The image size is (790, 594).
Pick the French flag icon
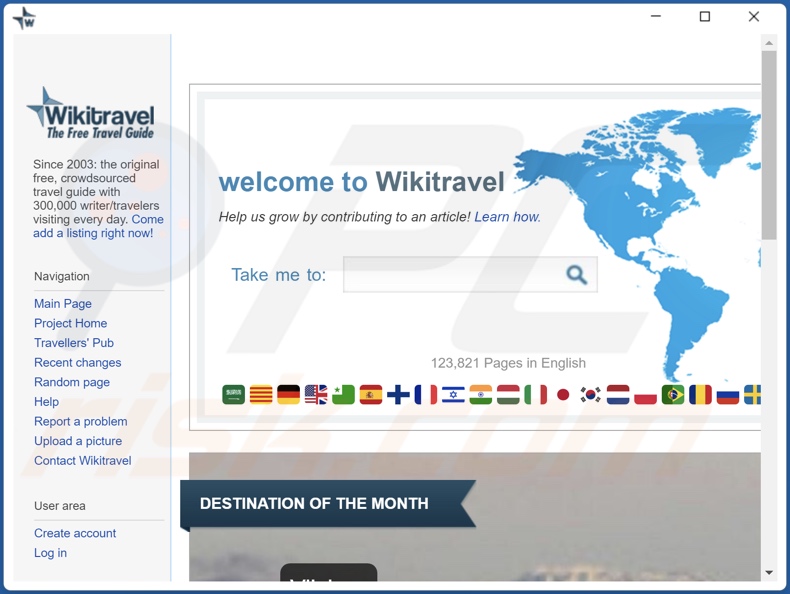coord(426,394)
